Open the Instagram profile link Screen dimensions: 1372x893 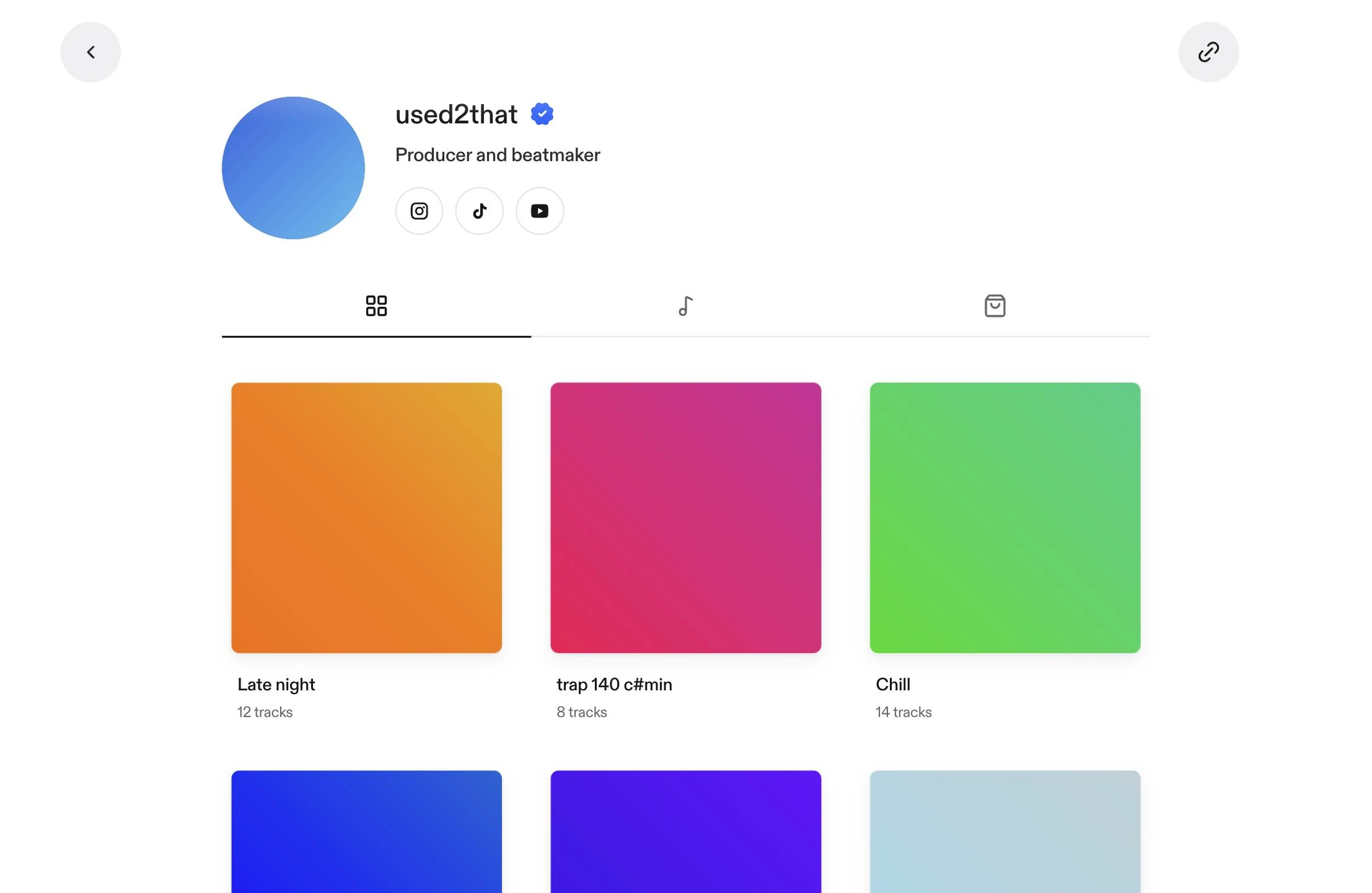pos(419,211)
